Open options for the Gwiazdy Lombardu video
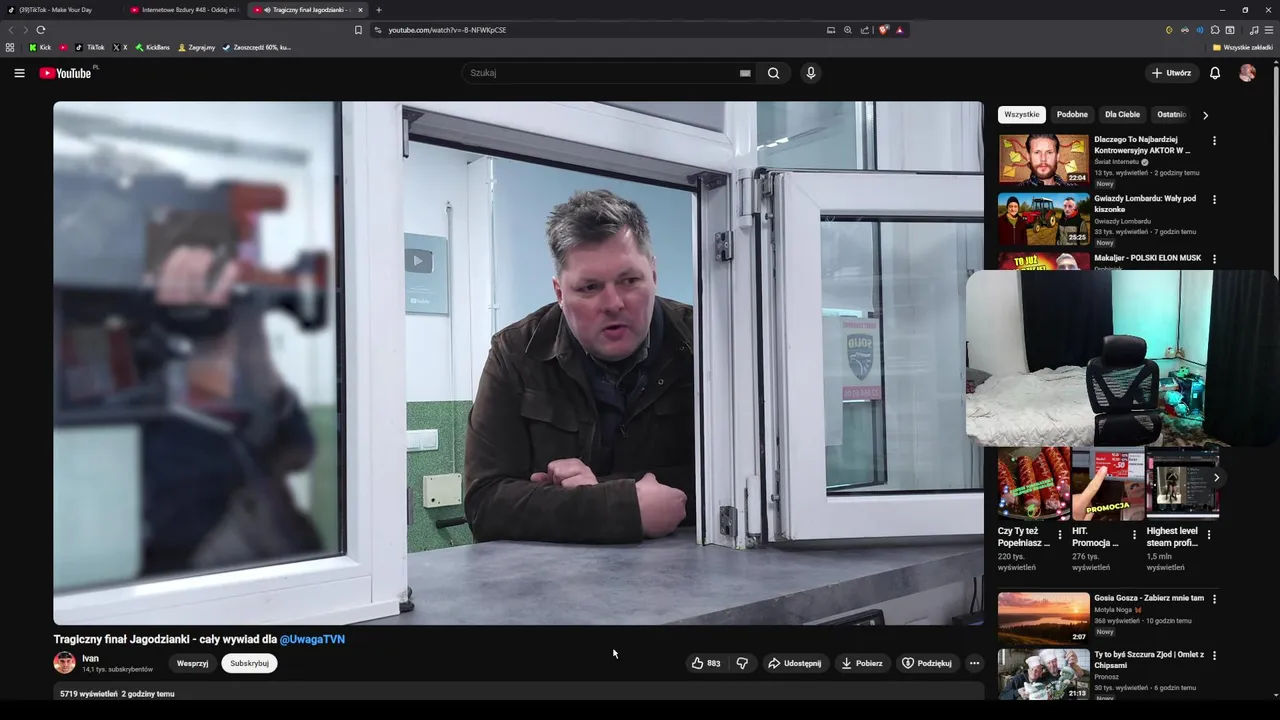This screenshot has height=720, width=1280. tap(1214, 200)
